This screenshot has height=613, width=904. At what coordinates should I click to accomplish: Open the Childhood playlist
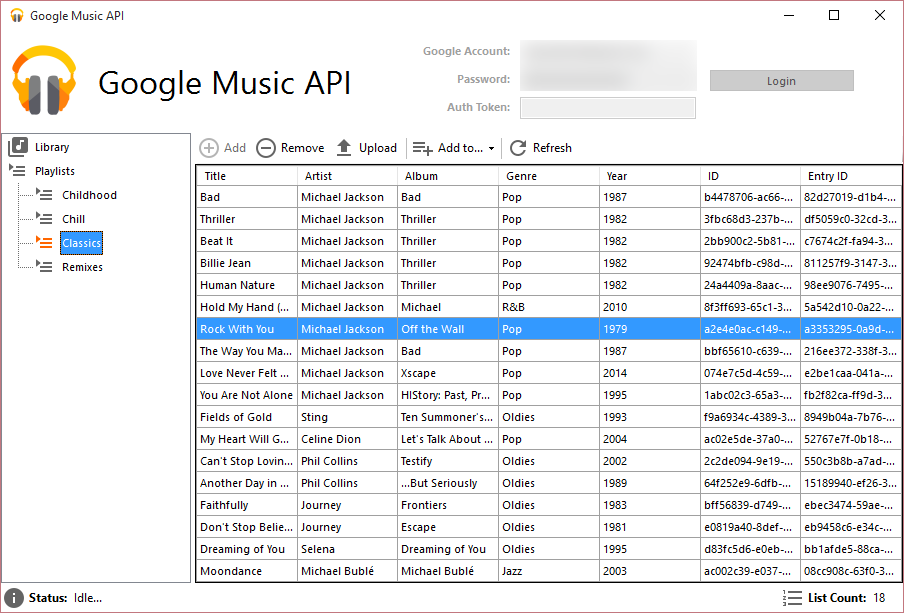tap(89, 195)
